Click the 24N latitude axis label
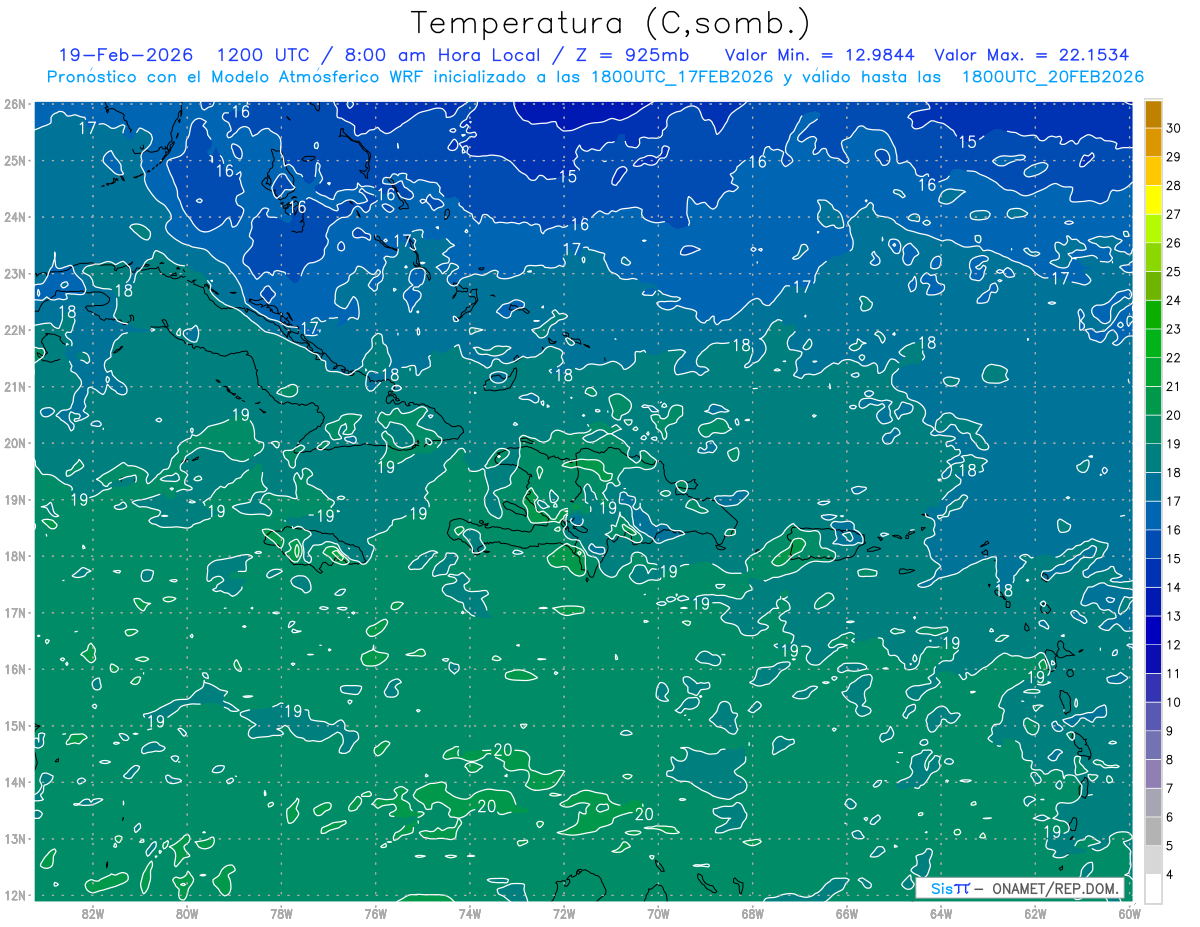The image size is (1200, 927). pyautogui.click(x=14, y=217)
